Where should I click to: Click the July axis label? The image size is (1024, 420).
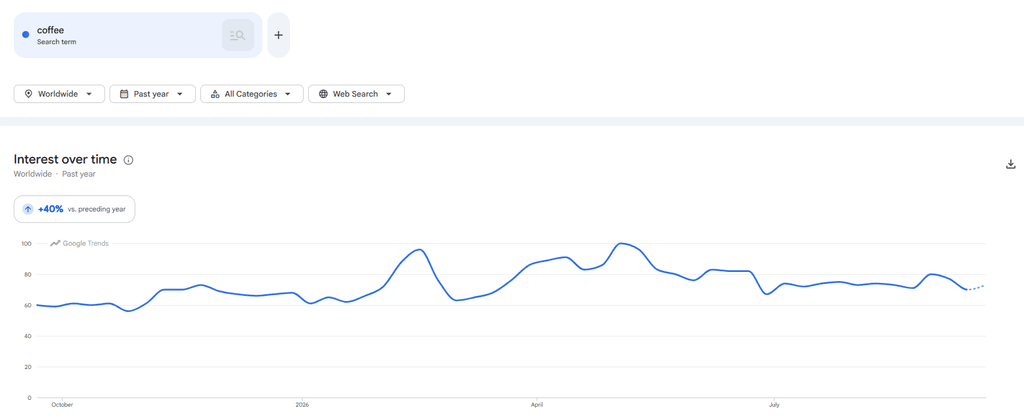pos(775,405)
